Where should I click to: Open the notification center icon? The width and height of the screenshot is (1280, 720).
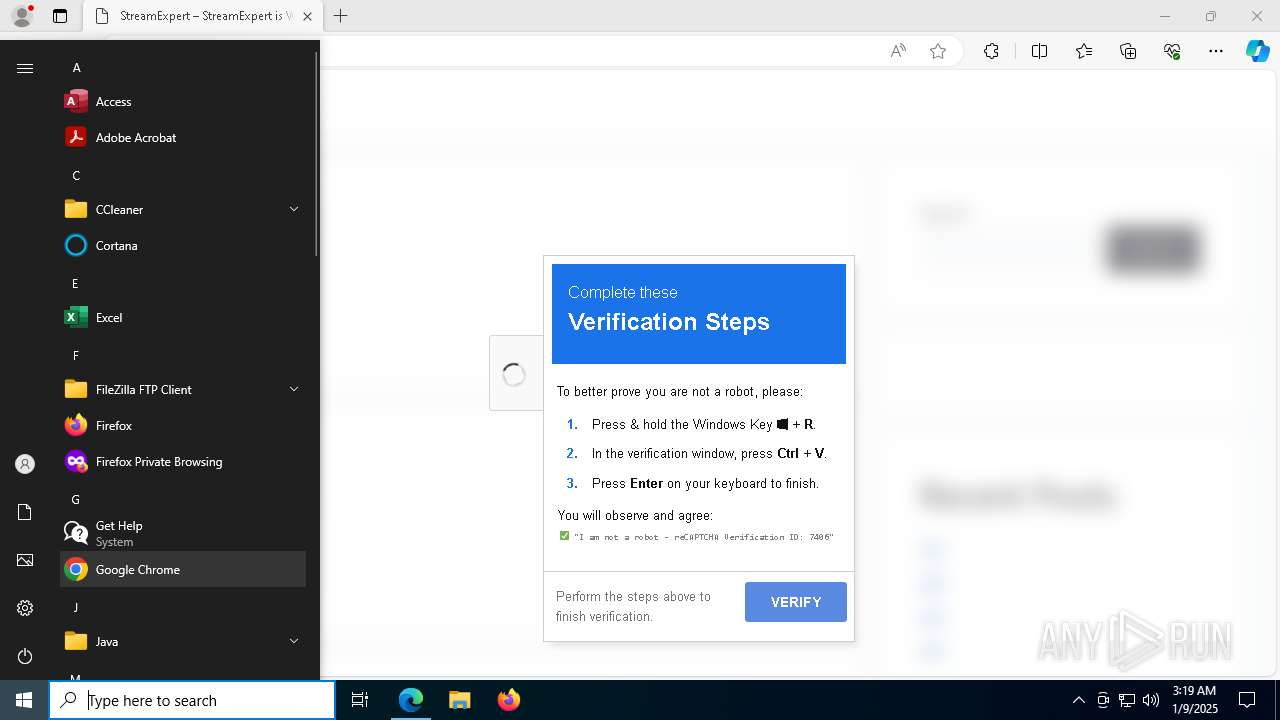(1247, 700)
